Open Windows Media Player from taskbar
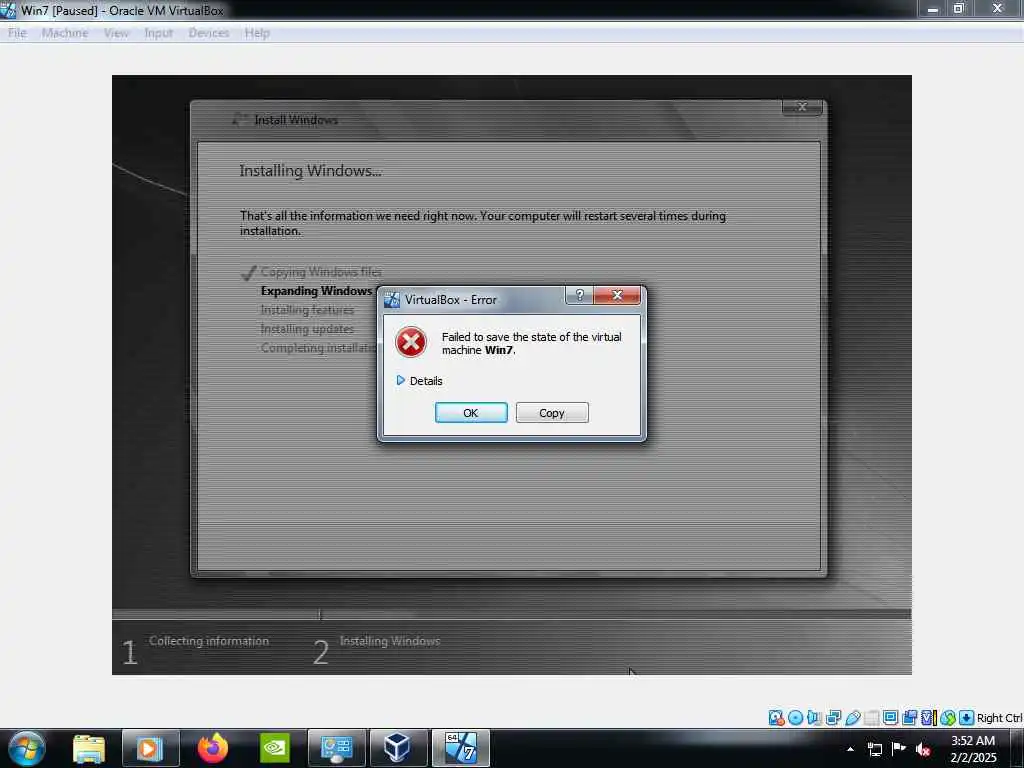 (x=150, y=748)
